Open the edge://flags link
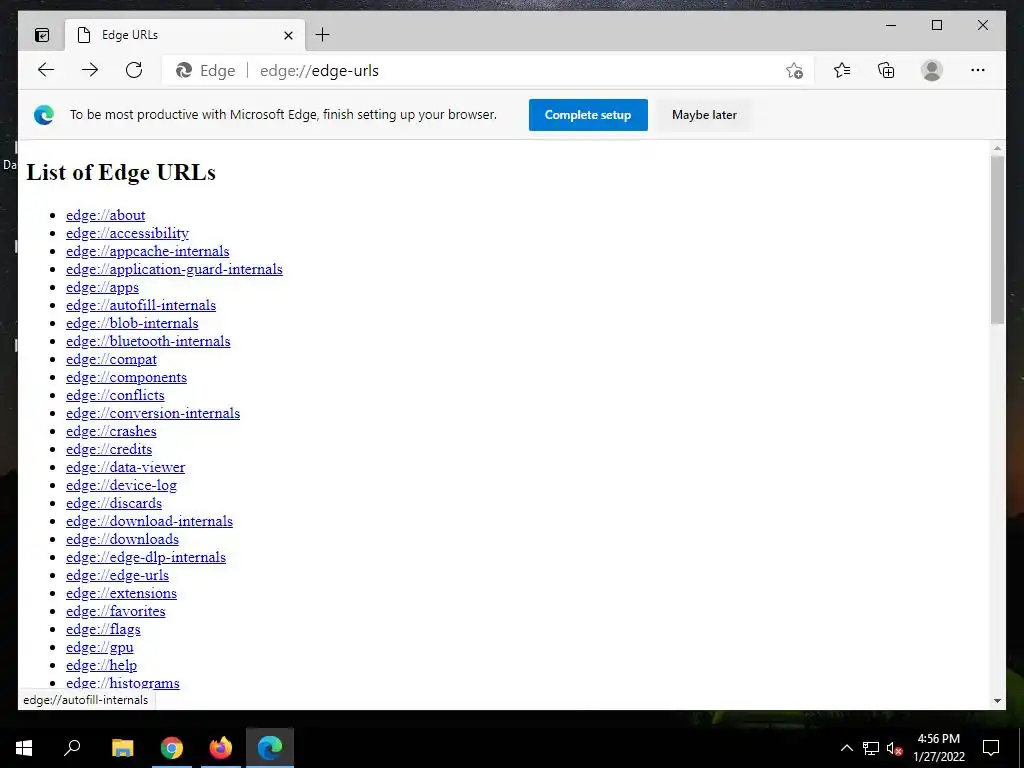Image resolution: width=1024 pixels, height=768 pixels. coord(103,630)
